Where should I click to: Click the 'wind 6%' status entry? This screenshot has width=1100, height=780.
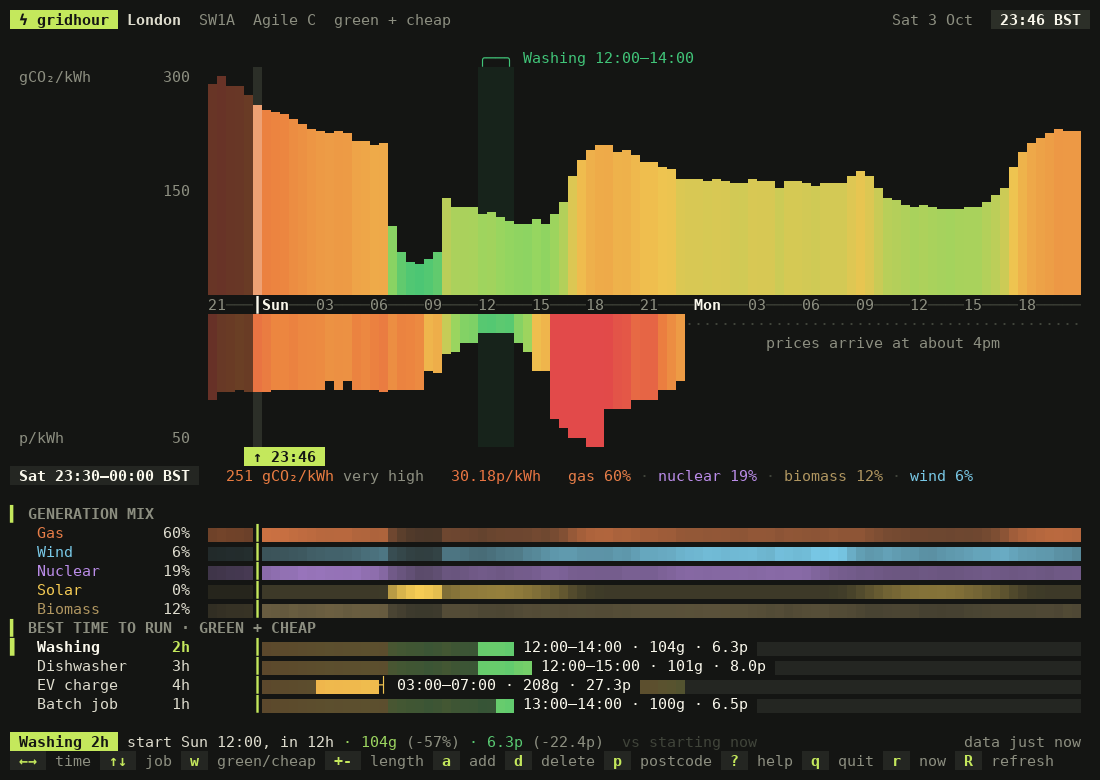941,476
